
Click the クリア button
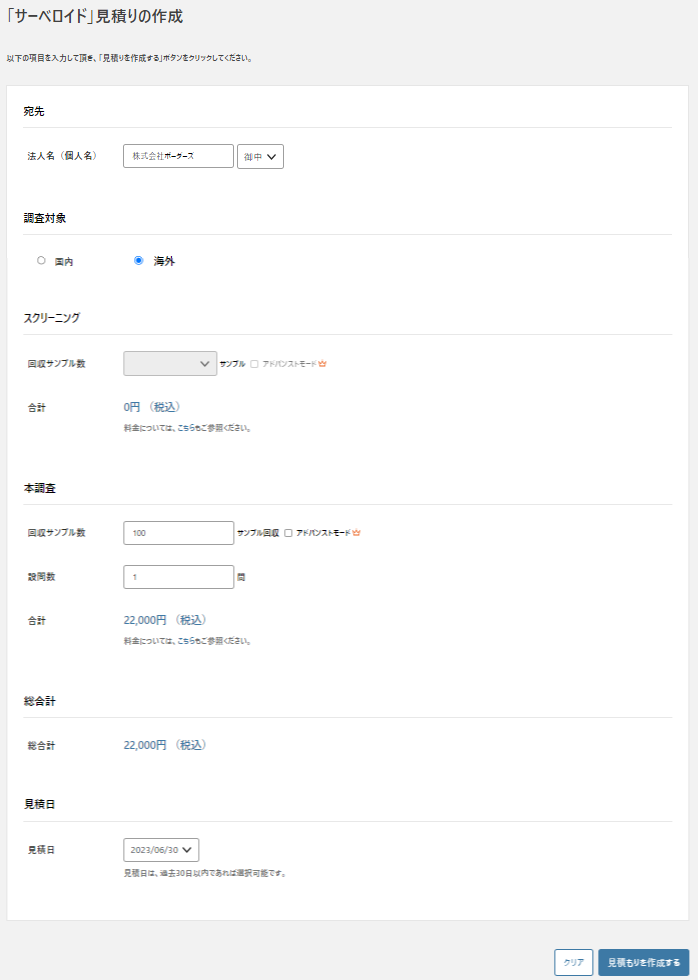click(574, 962)
